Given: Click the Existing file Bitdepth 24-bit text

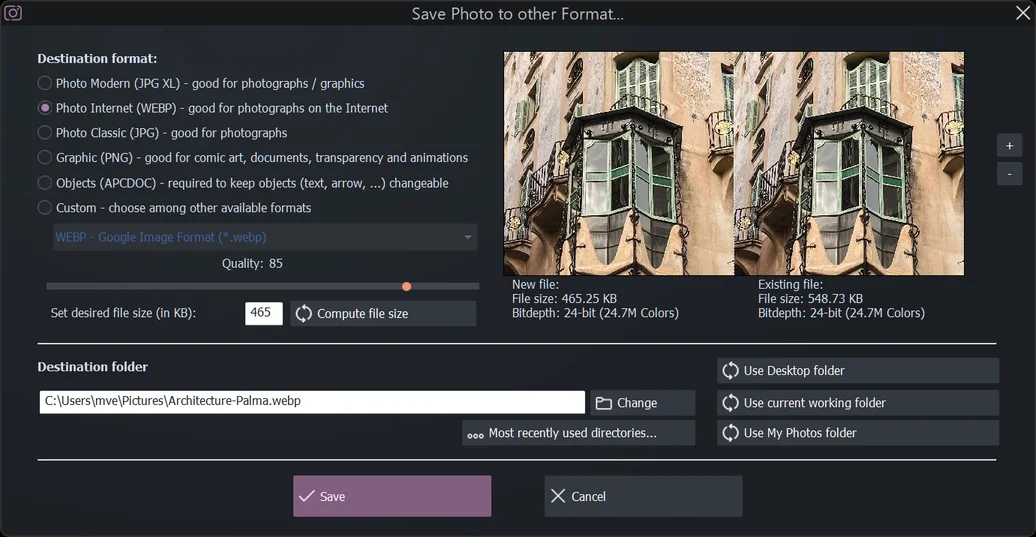Looking at the screenshot, I should point(841,313).
